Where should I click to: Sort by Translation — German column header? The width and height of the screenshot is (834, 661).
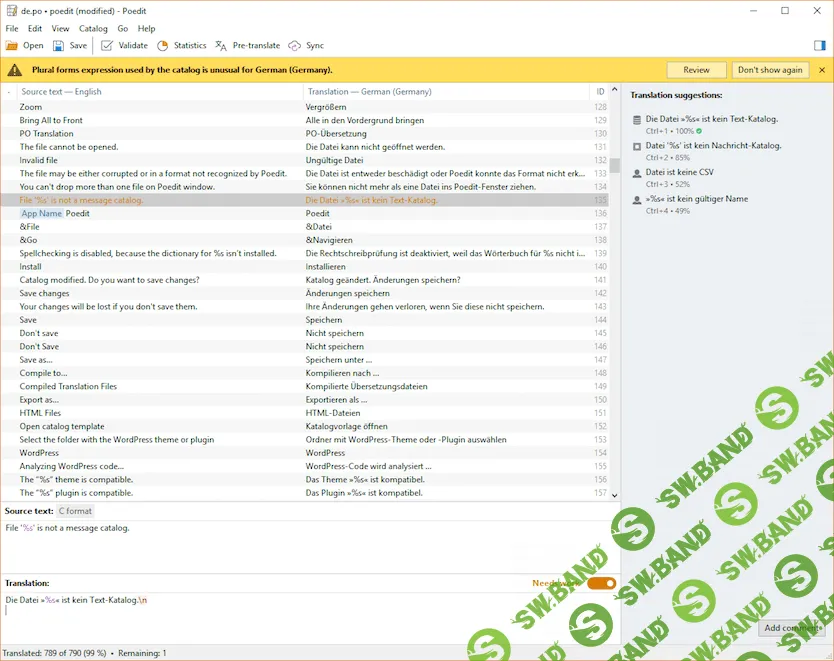(x=369, y=92)
